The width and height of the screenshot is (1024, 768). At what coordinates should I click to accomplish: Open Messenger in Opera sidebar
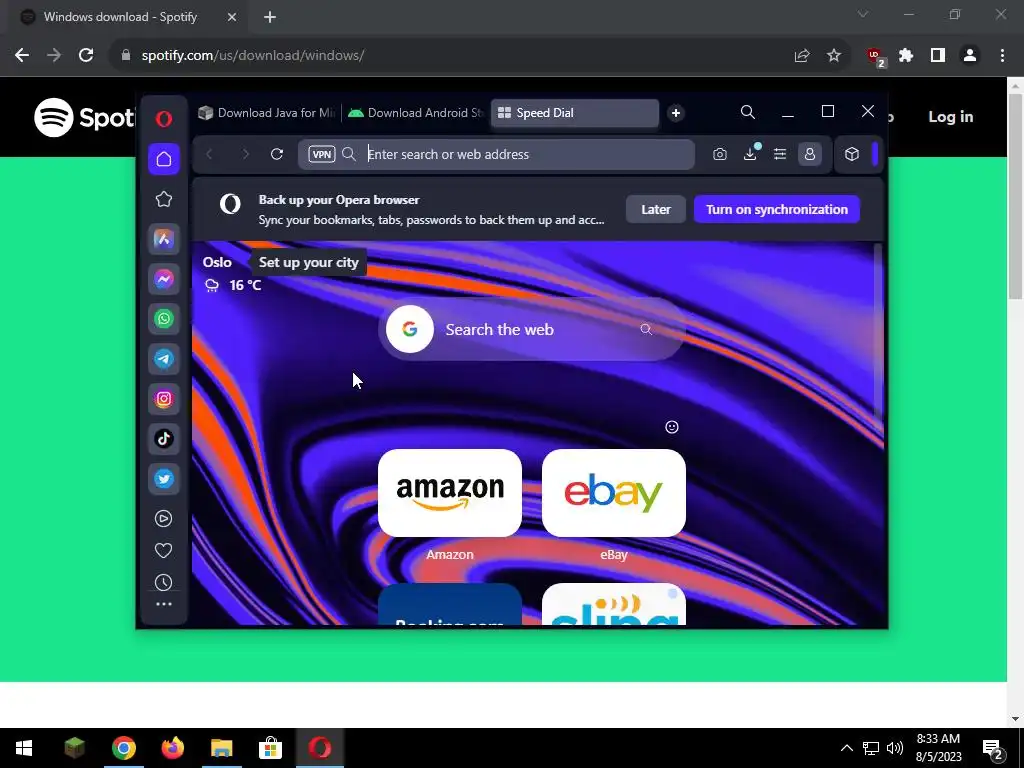pyautogui.click(x=164, y=279)
